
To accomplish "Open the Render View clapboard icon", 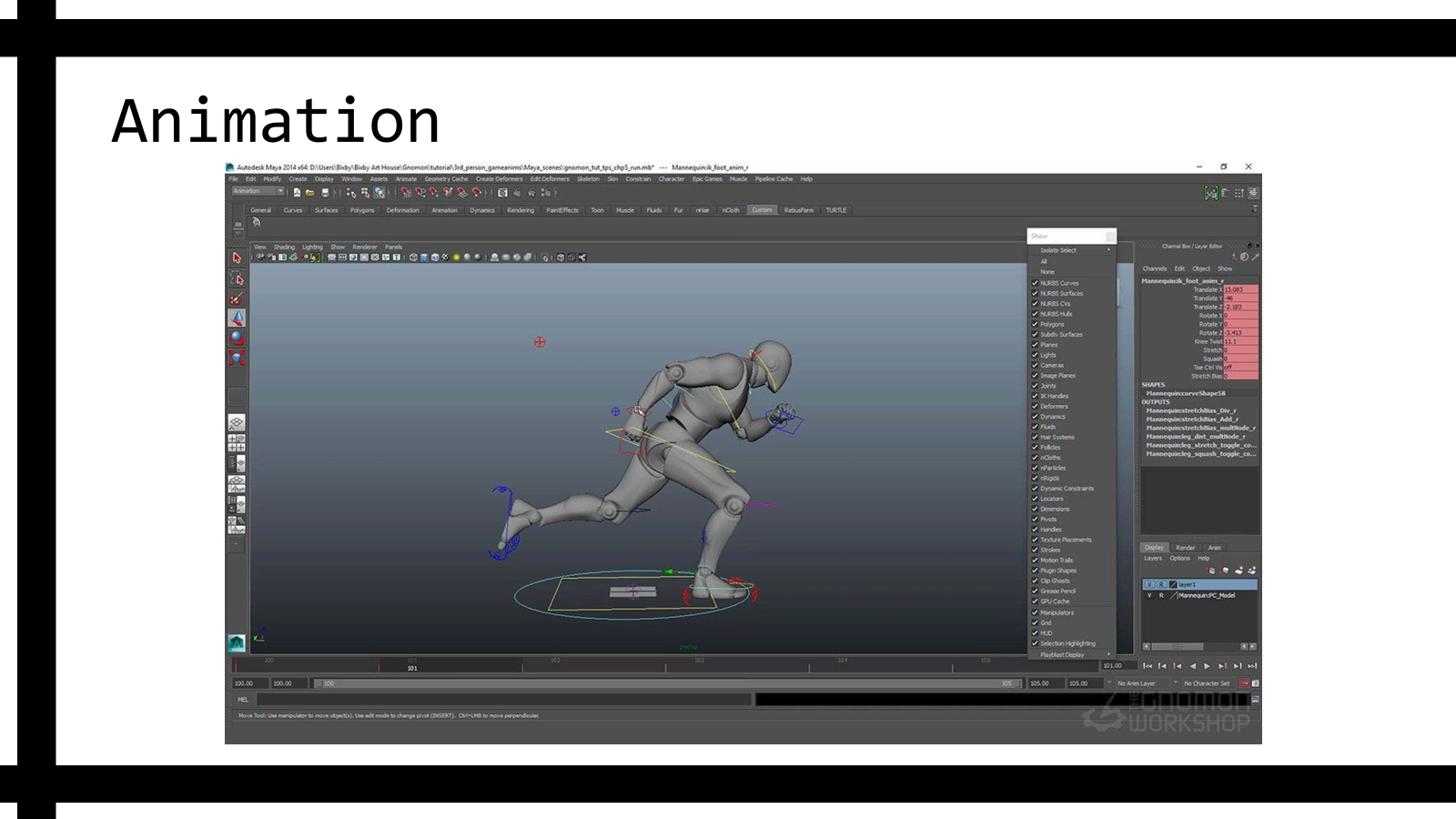I will pyautogui.click(x=502, y=193).
